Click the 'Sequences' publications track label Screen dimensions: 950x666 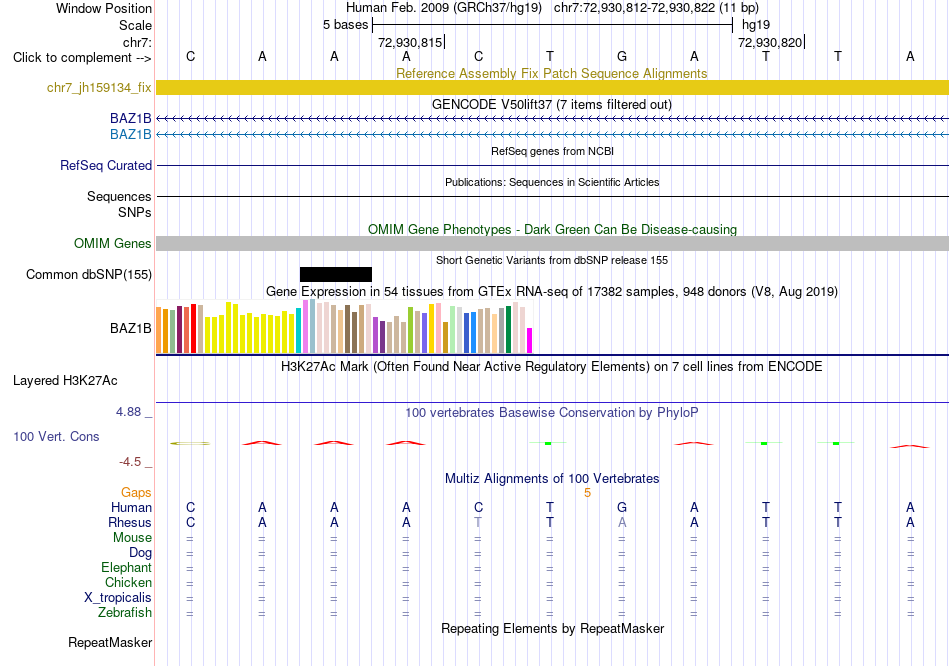[x=119, y=196]
